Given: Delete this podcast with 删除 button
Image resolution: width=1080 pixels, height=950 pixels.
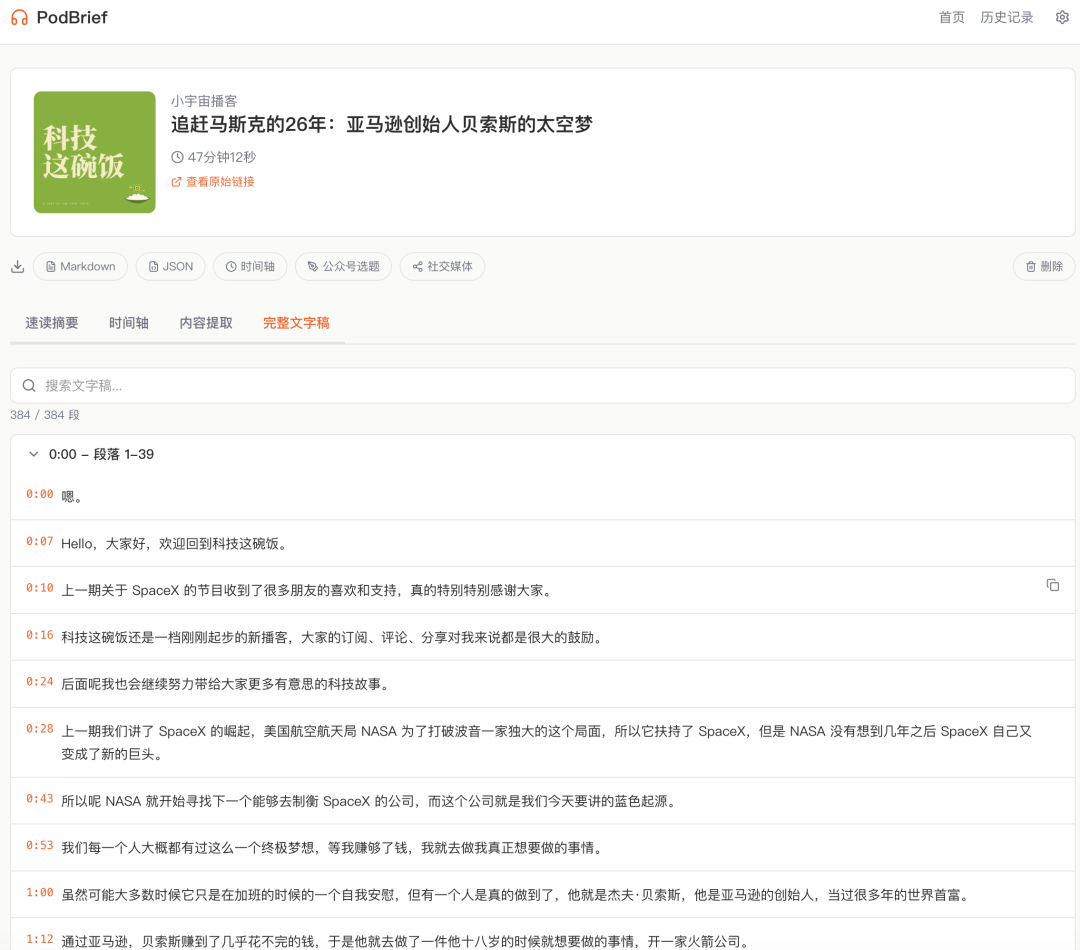Looking at the screenshot, I should click(x=1044, y=267).
